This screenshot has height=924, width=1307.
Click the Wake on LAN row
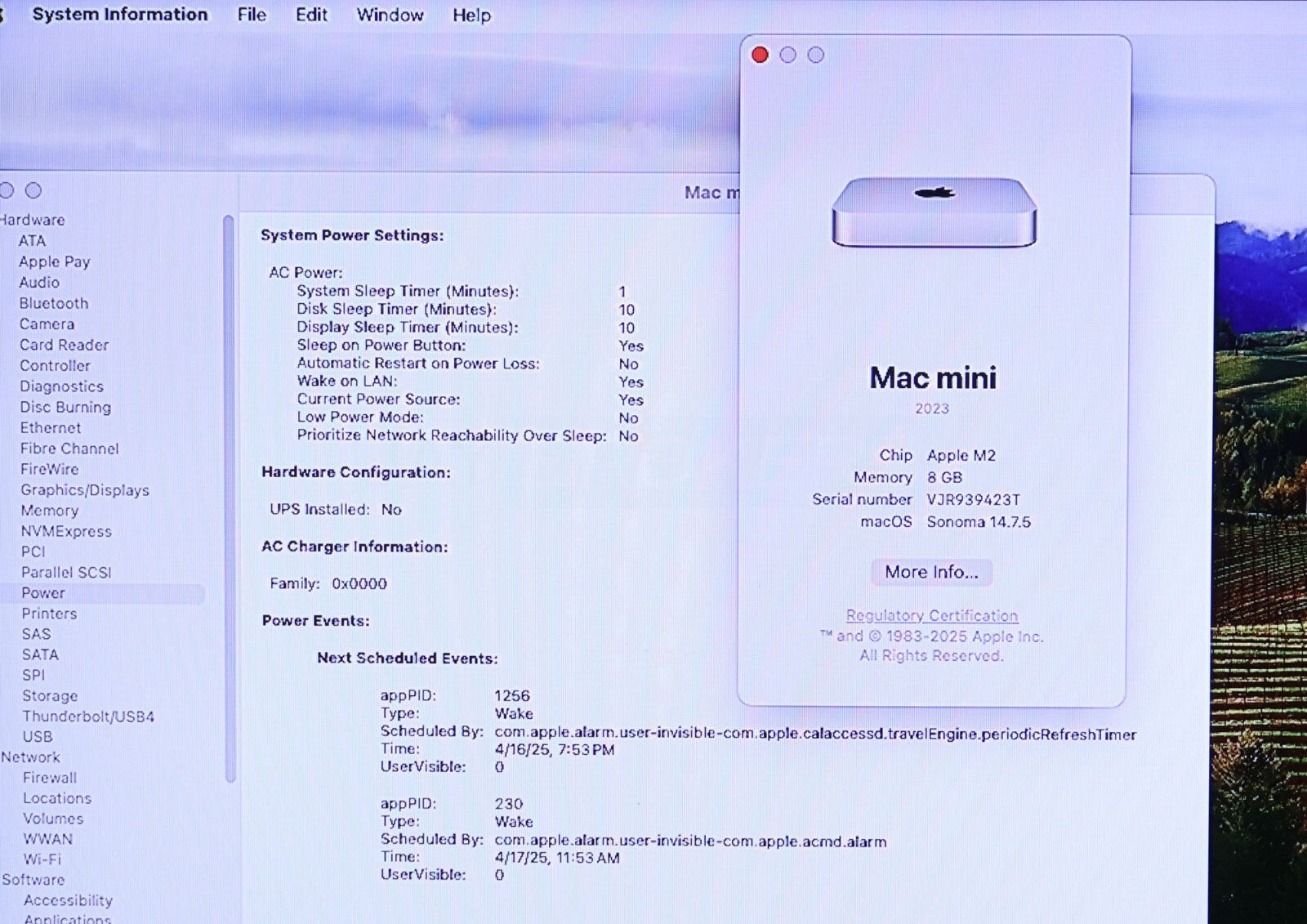click(470, 382)
